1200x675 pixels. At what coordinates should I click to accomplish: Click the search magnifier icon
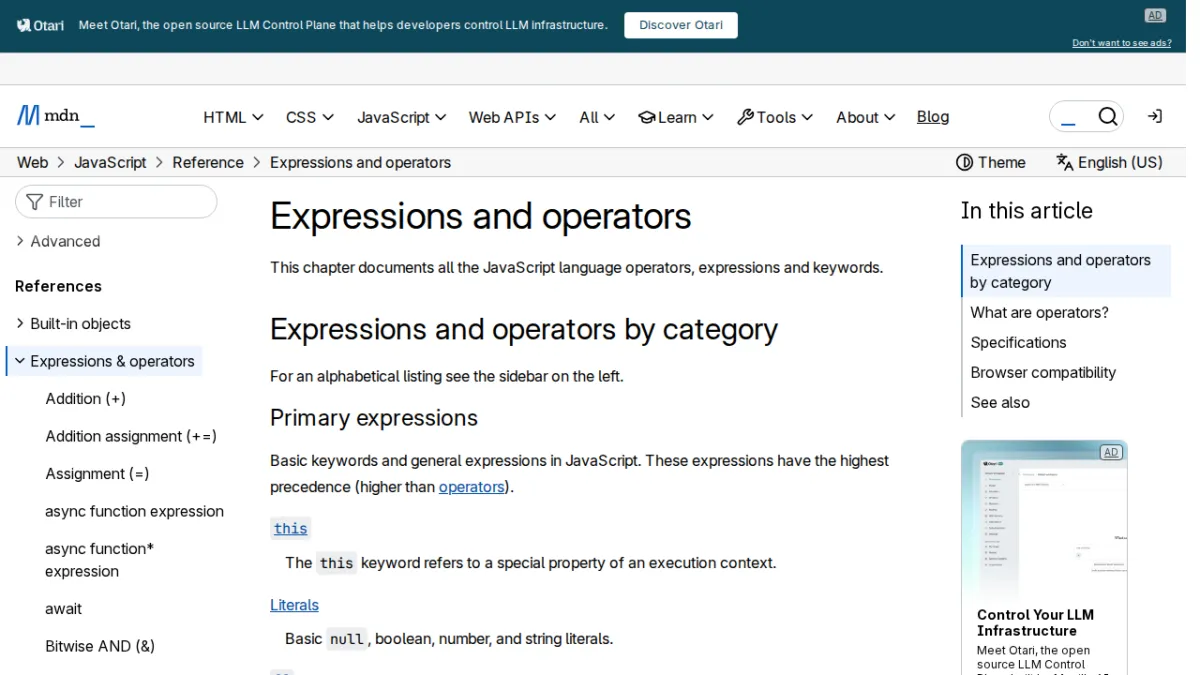tap(1107, 117)
